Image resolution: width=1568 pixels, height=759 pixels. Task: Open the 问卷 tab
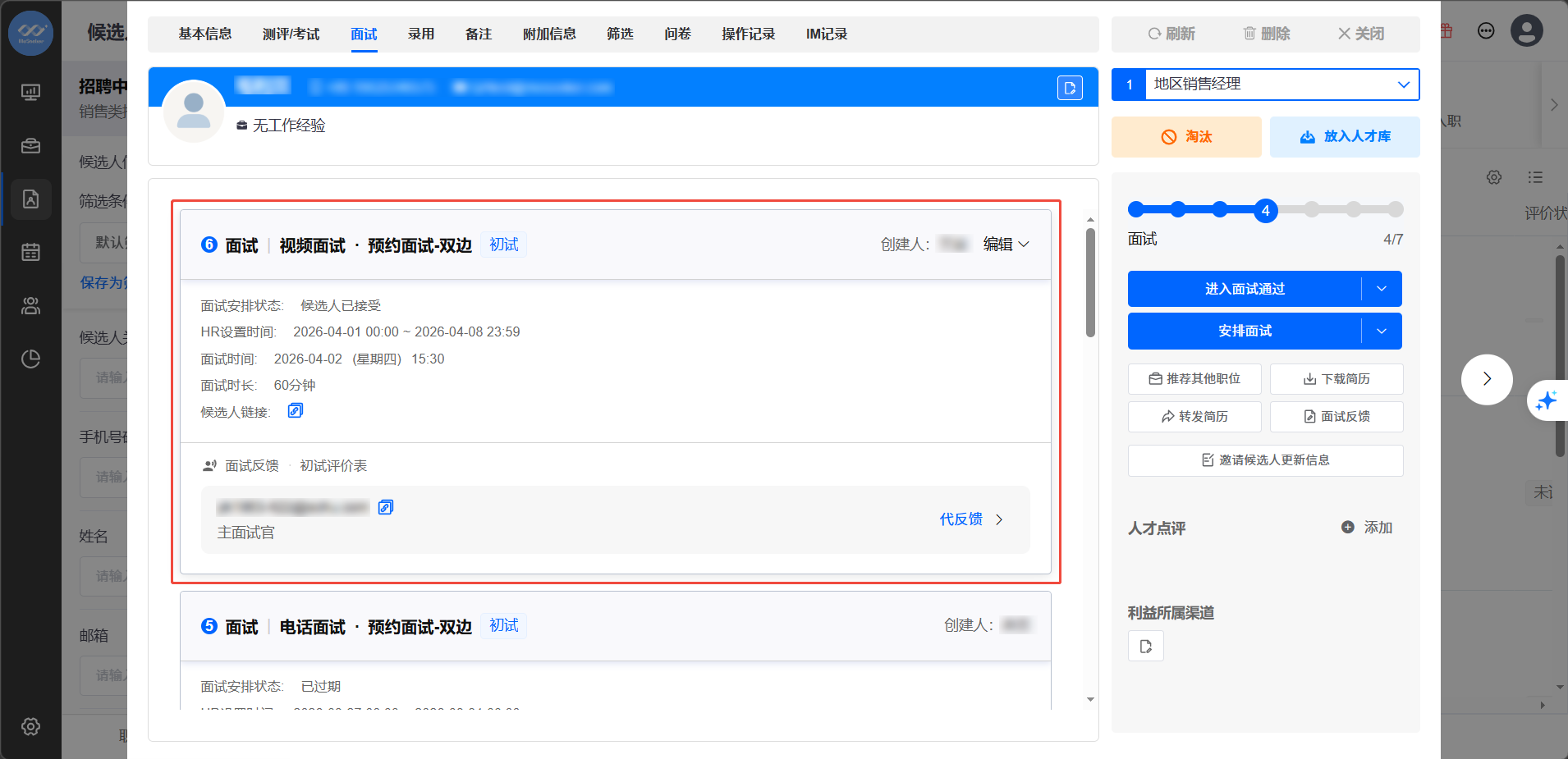coord(677,34)
